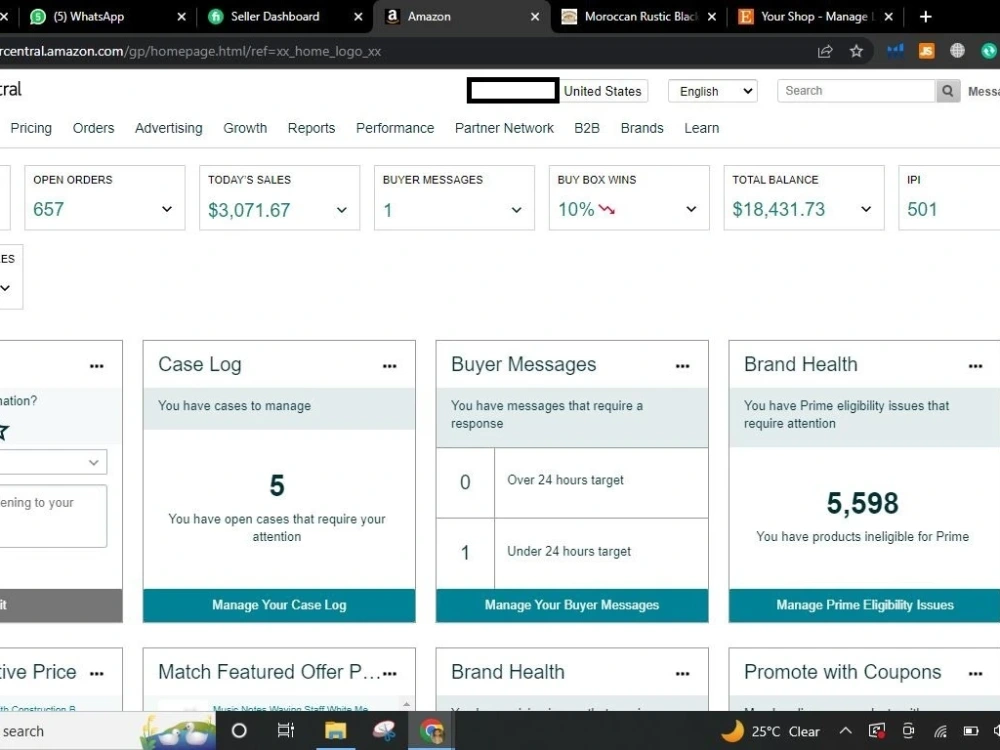
Task: Open the United States marketplace selector
Action: pyautogui.click(x=603, y=91)
